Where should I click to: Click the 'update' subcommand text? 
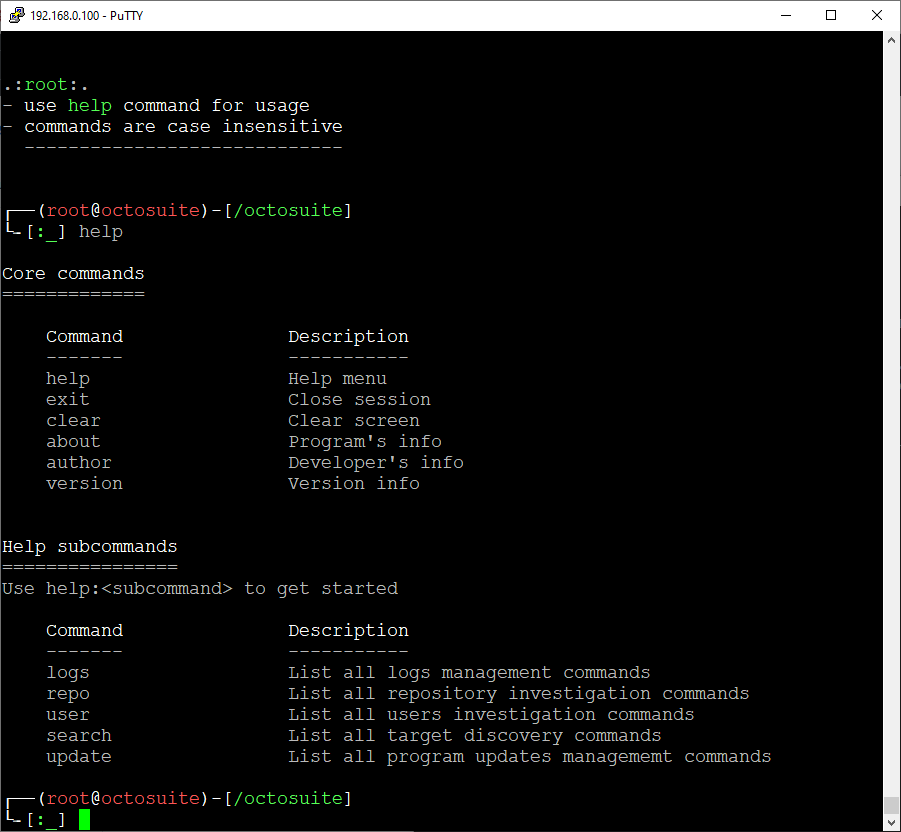pyautogui.click(x=79, y=757)
